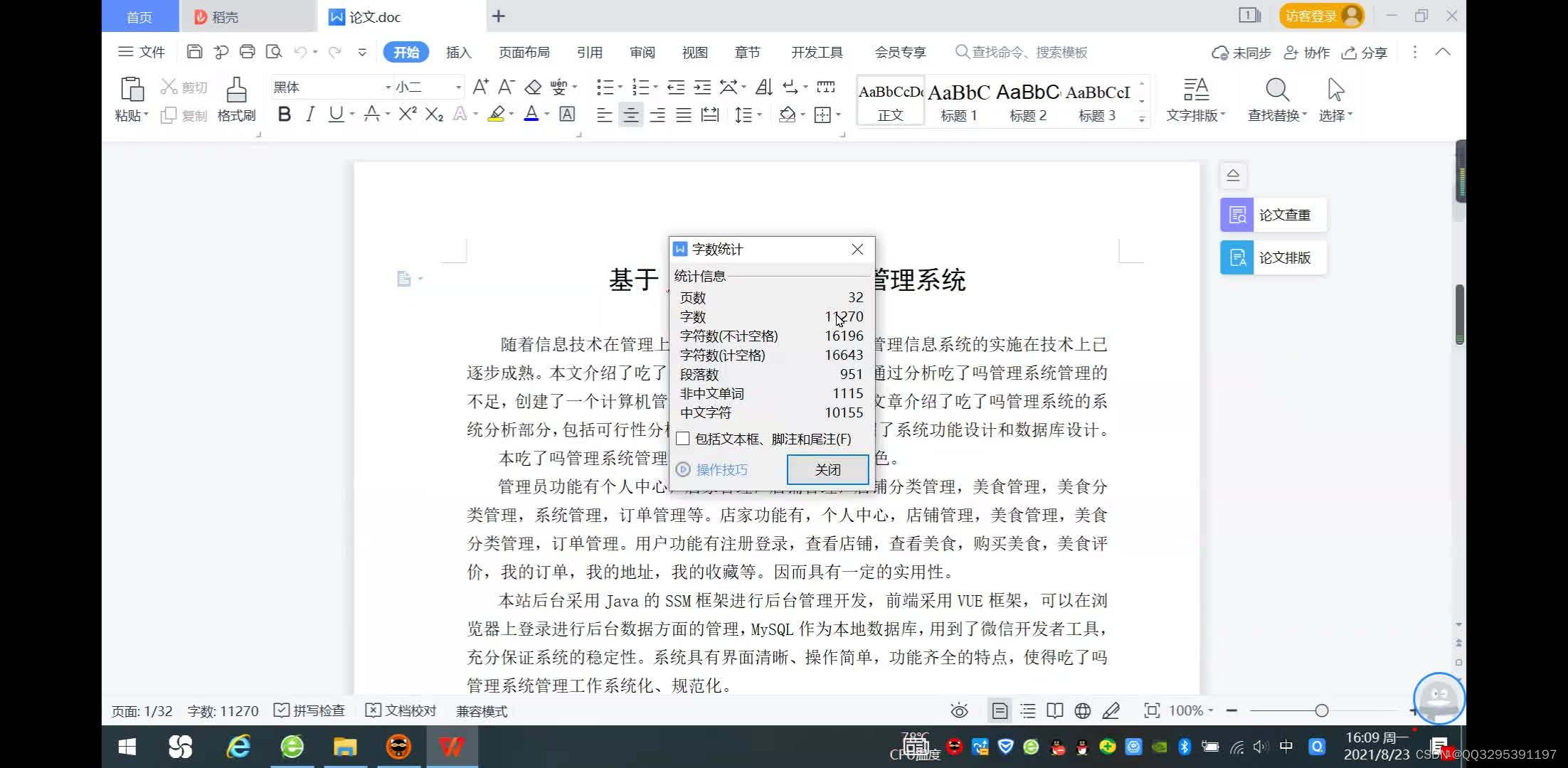Click the Print icon in quick toolbar
This screenshot has width=1568, height=768.
point(247,52)
